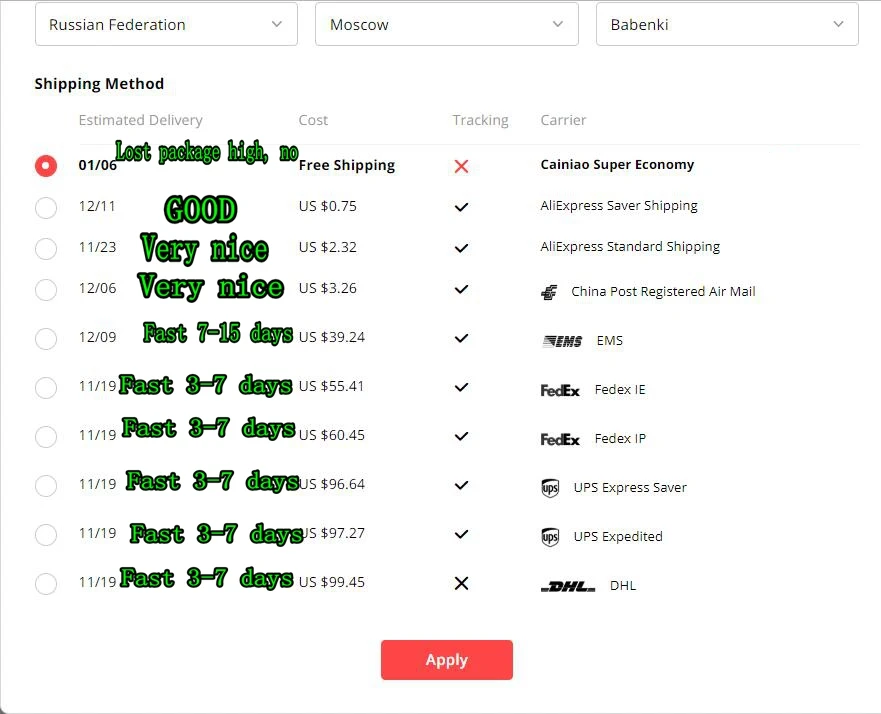This screenshot has width=881, height=714.
Task: Select Cainiao Super Economy radio button
Action: point(46,166)
